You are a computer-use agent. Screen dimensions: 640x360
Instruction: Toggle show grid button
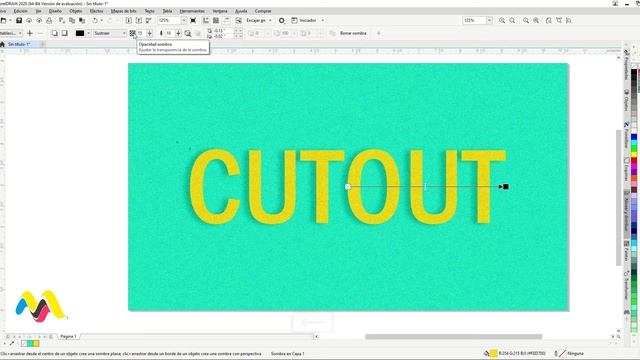tap(216, 20)
